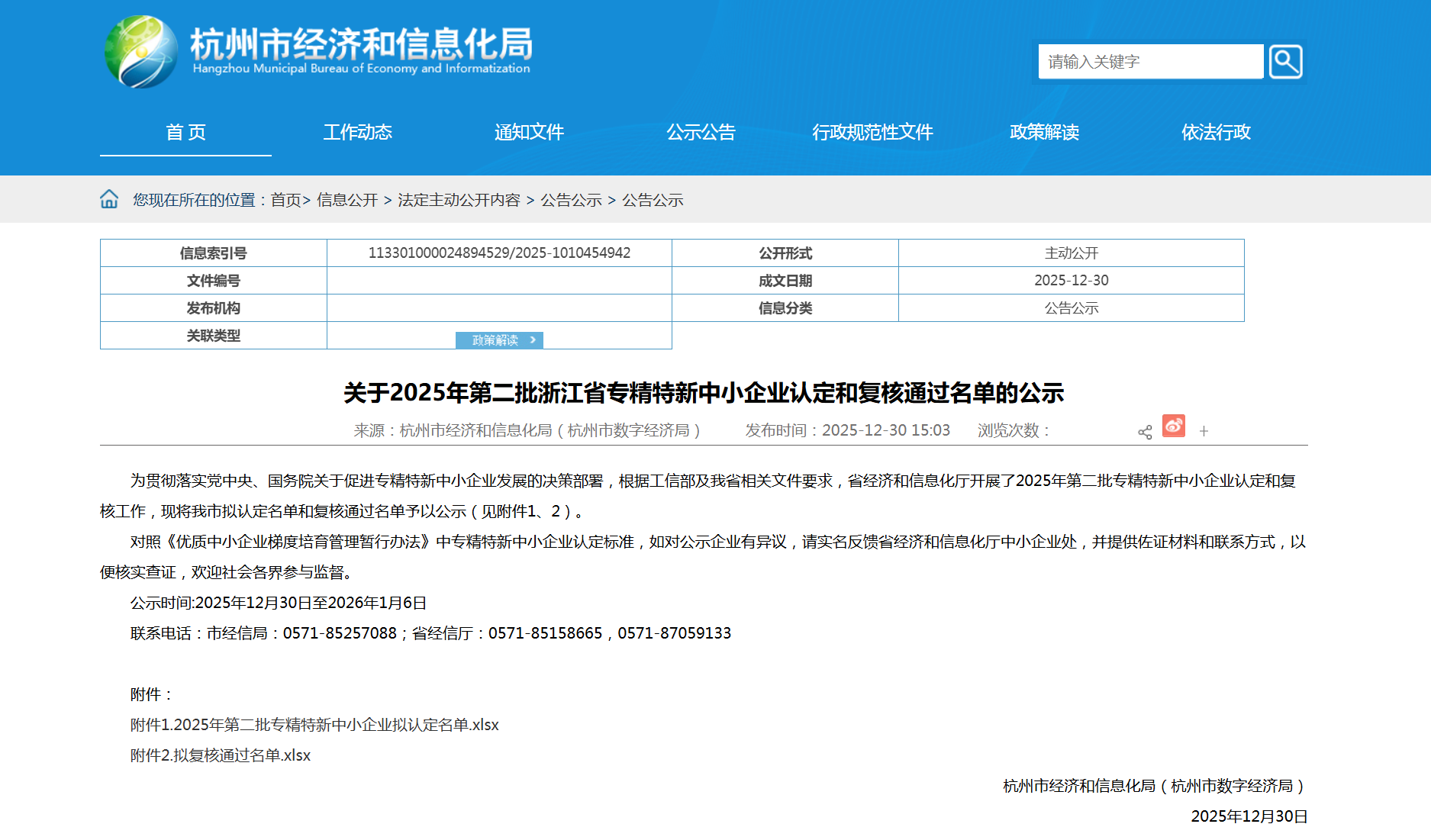This screenshot has width=1431, height=840.
Task: Download attachment 附件2 拟复核通过名单.xlsx
Action: coord(221,755)
